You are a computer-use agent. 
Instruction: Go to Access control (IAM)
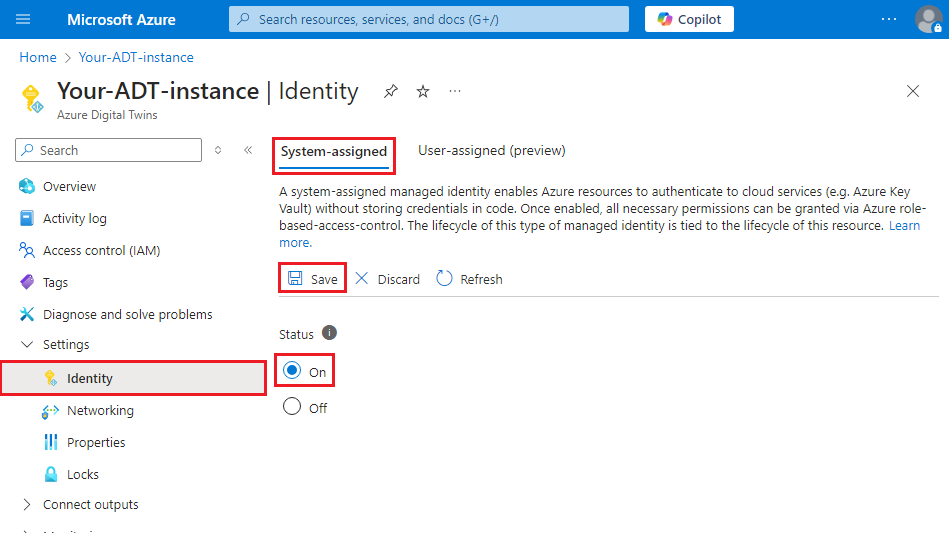tap(101, 250)
